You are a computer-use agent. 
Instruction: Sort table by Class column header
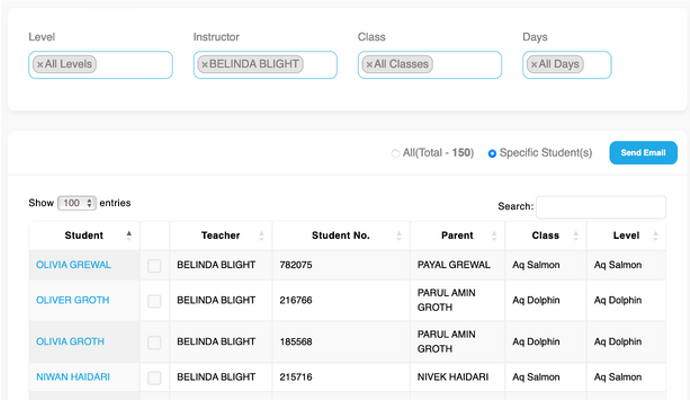click(545, 236)
